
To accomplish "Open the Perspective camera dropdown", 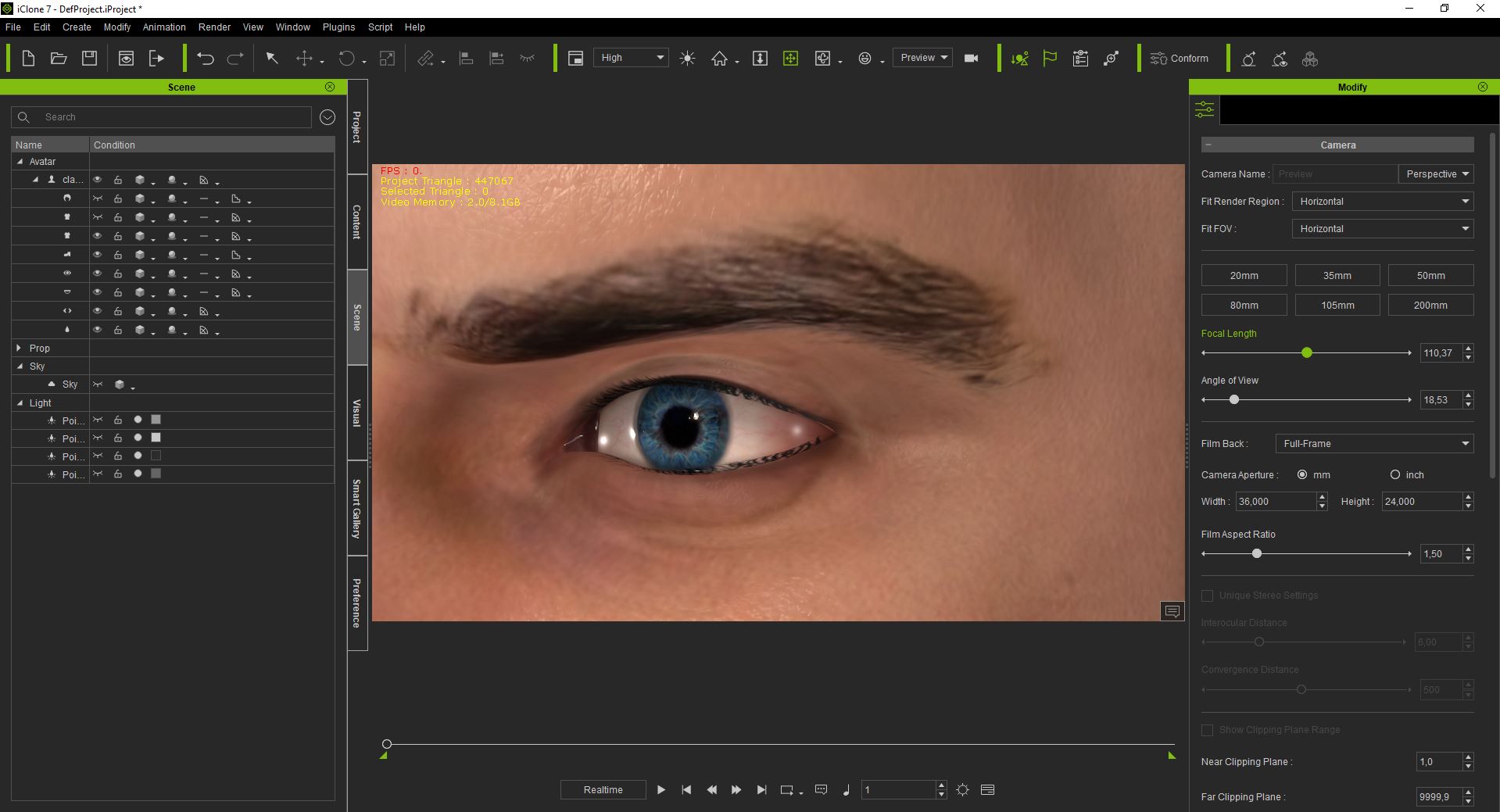I will [1436, 174].
